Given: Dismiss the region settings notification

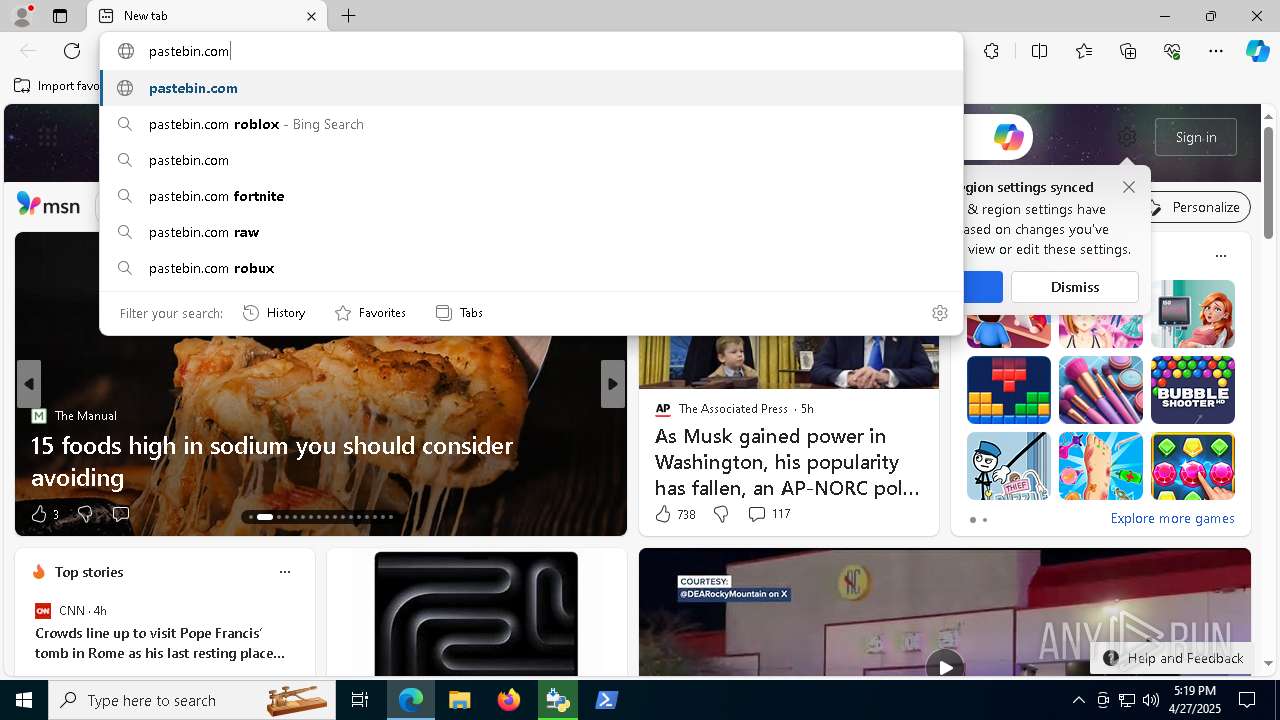Looking at the screenshot, I should tap(1075, 287).
